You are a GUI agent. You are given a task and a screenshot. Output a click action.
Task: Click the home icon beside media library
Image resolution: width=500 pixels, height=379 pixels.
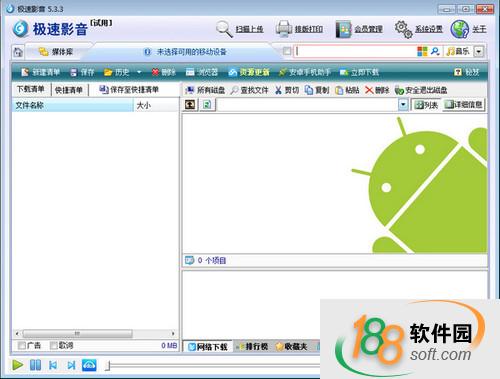[18, 52]
